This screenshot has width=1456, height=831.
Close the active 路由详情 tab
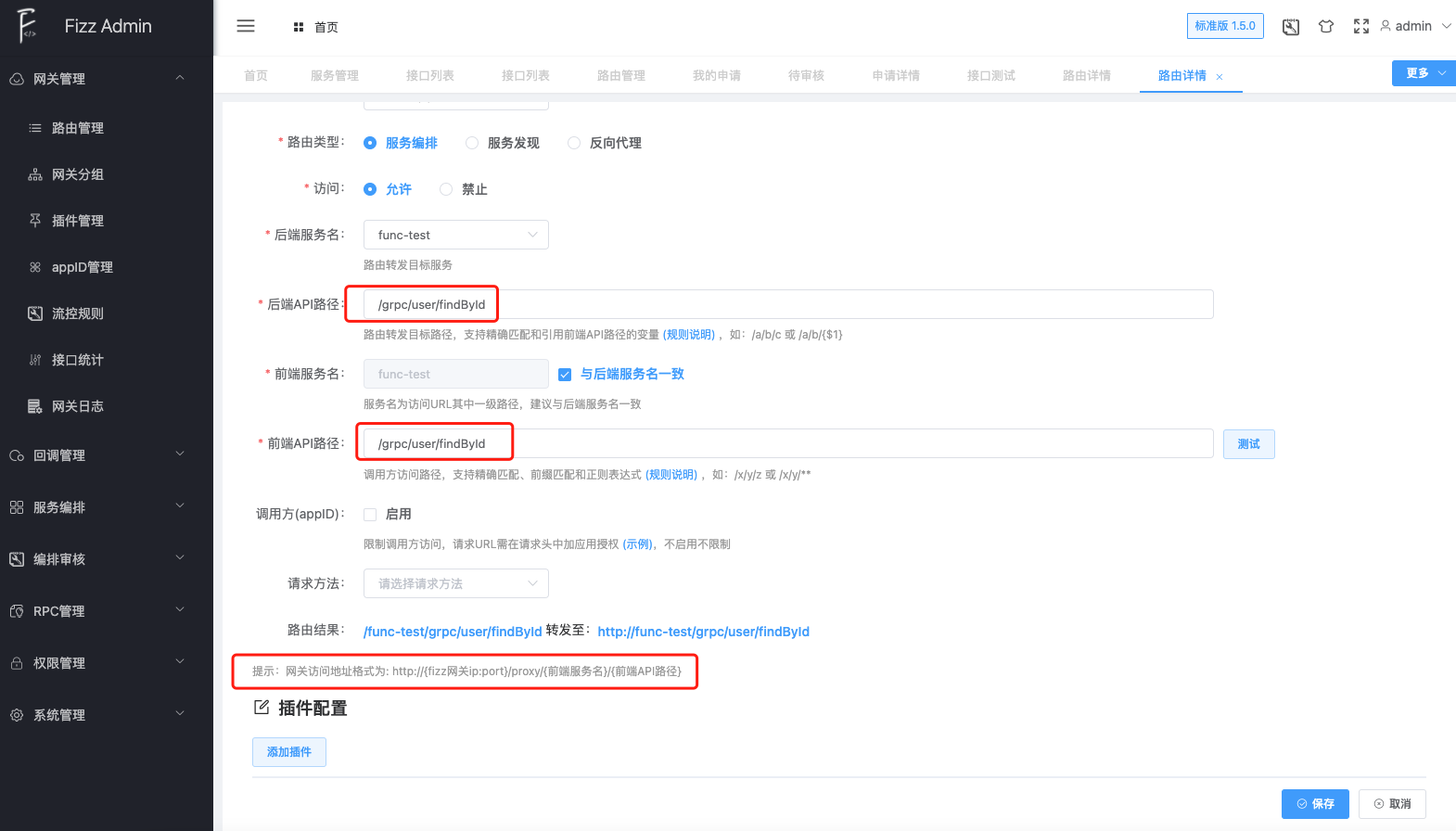tap(1220, 77)
